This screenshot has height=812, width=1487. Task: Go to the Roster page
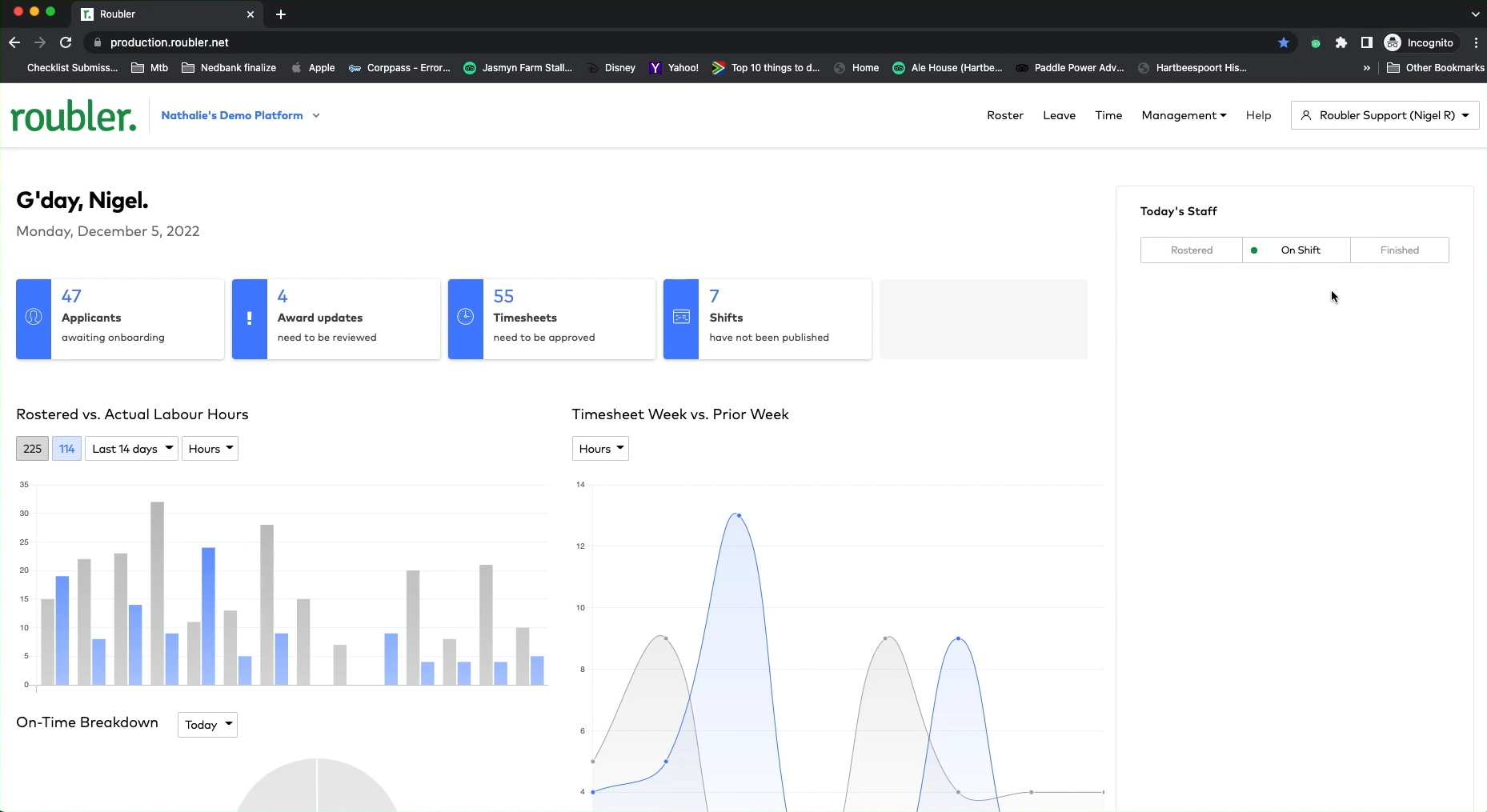point(1005,115)
